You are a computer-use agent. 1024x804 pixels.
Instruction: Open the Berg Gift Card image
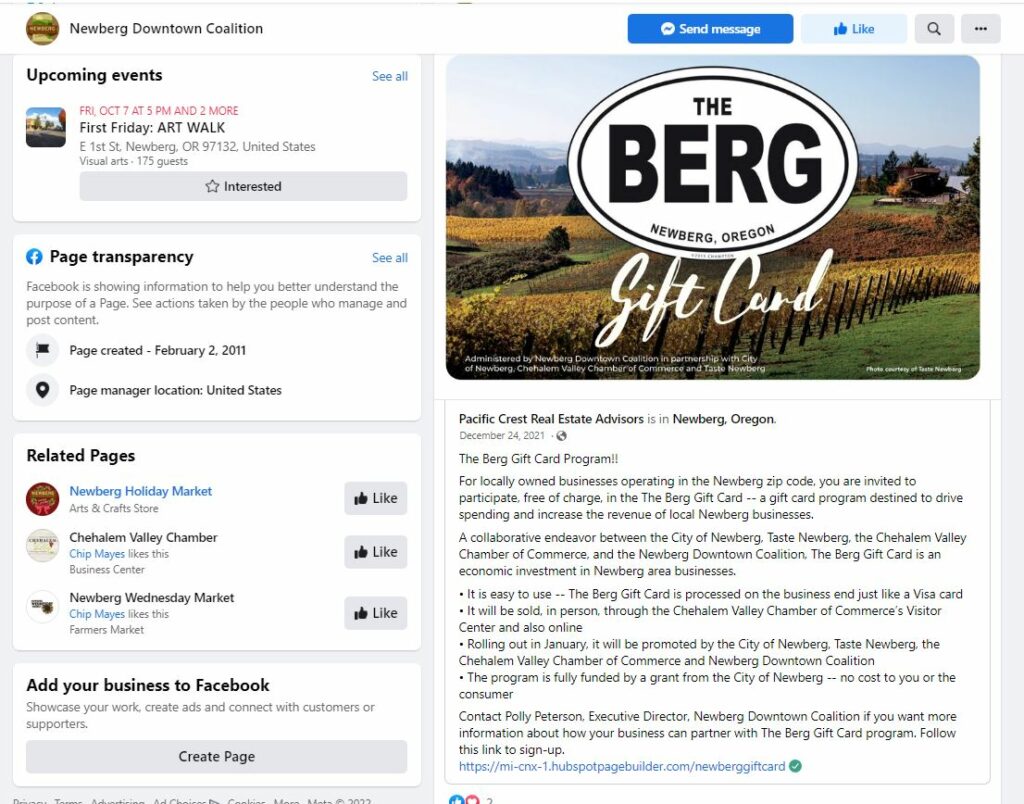point(712,217)
